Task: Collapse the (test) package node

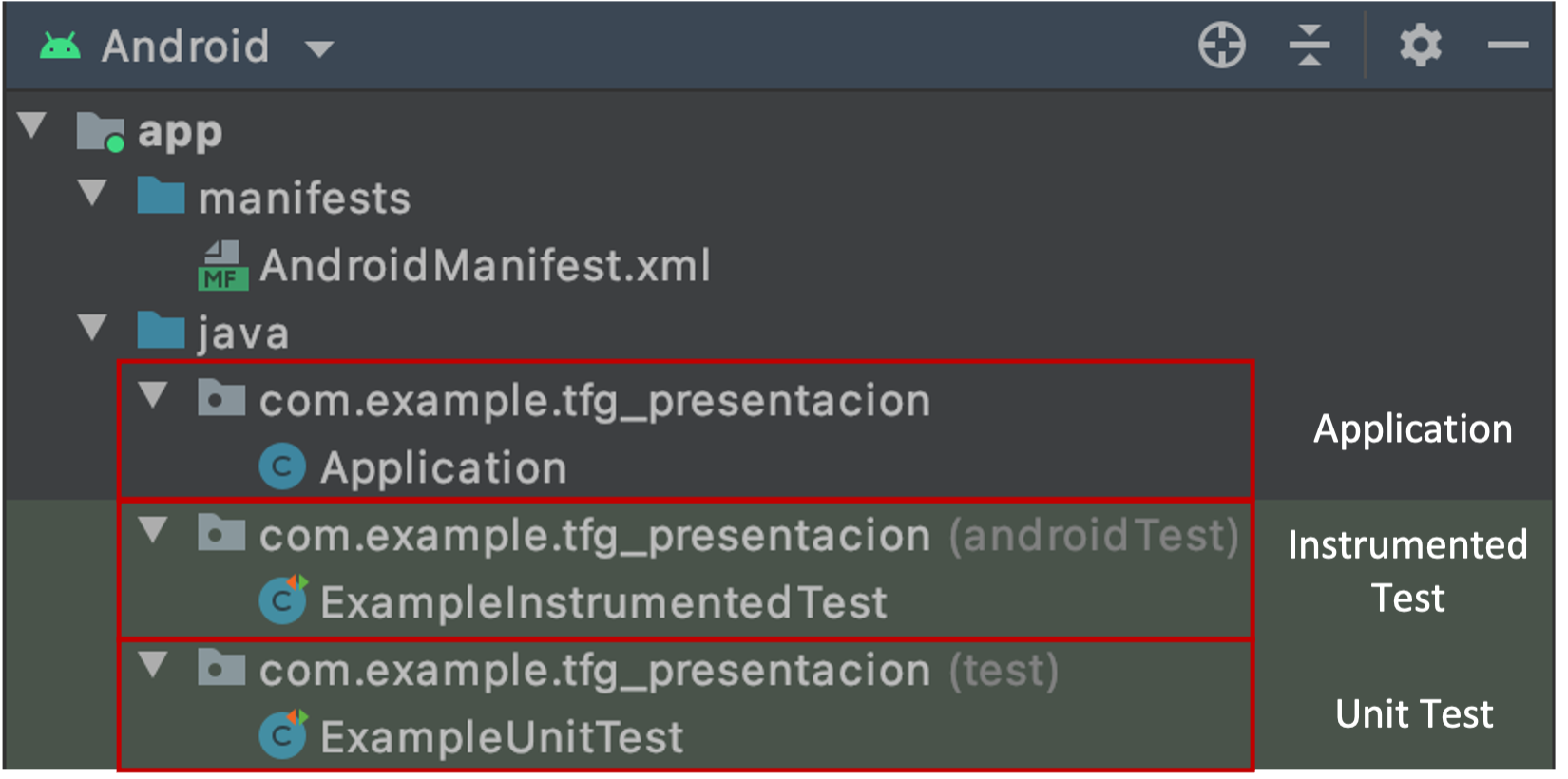Action: tap(154, 665)
